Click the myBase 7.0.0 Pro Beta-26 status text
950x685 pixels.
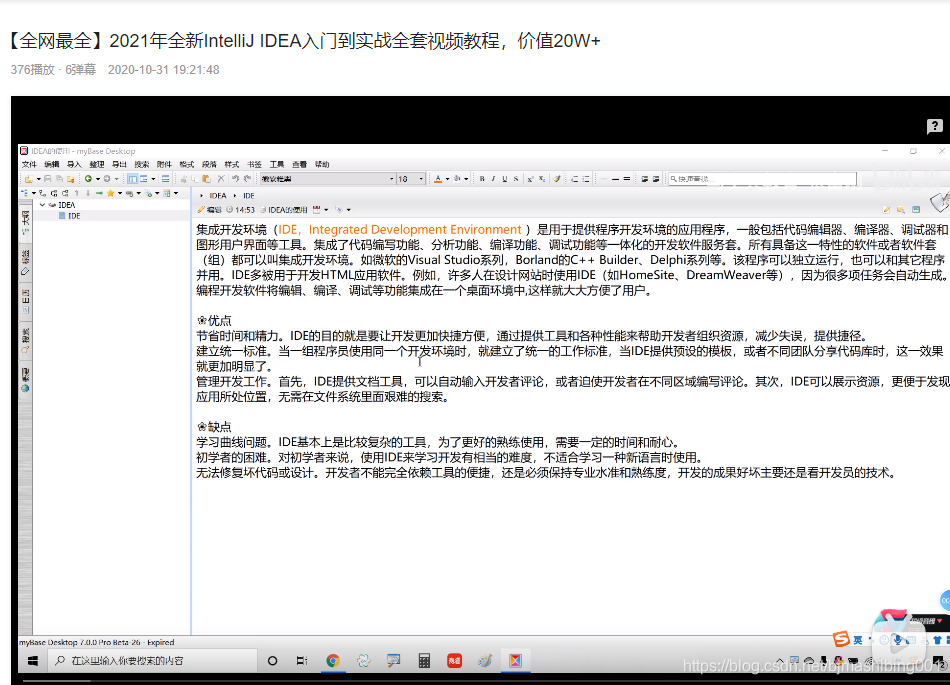(97, 642)
